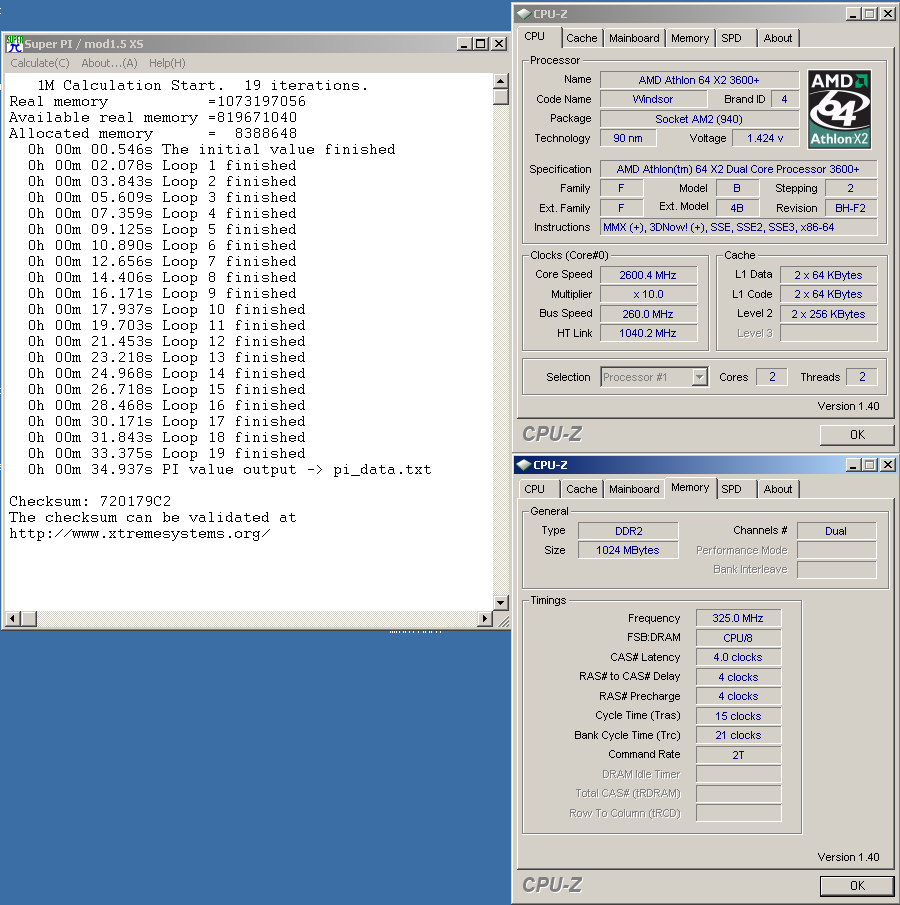Click OK in the bottom CPU-Z window
The width and height of the screenshot is (900, 905).
point(857,885)
